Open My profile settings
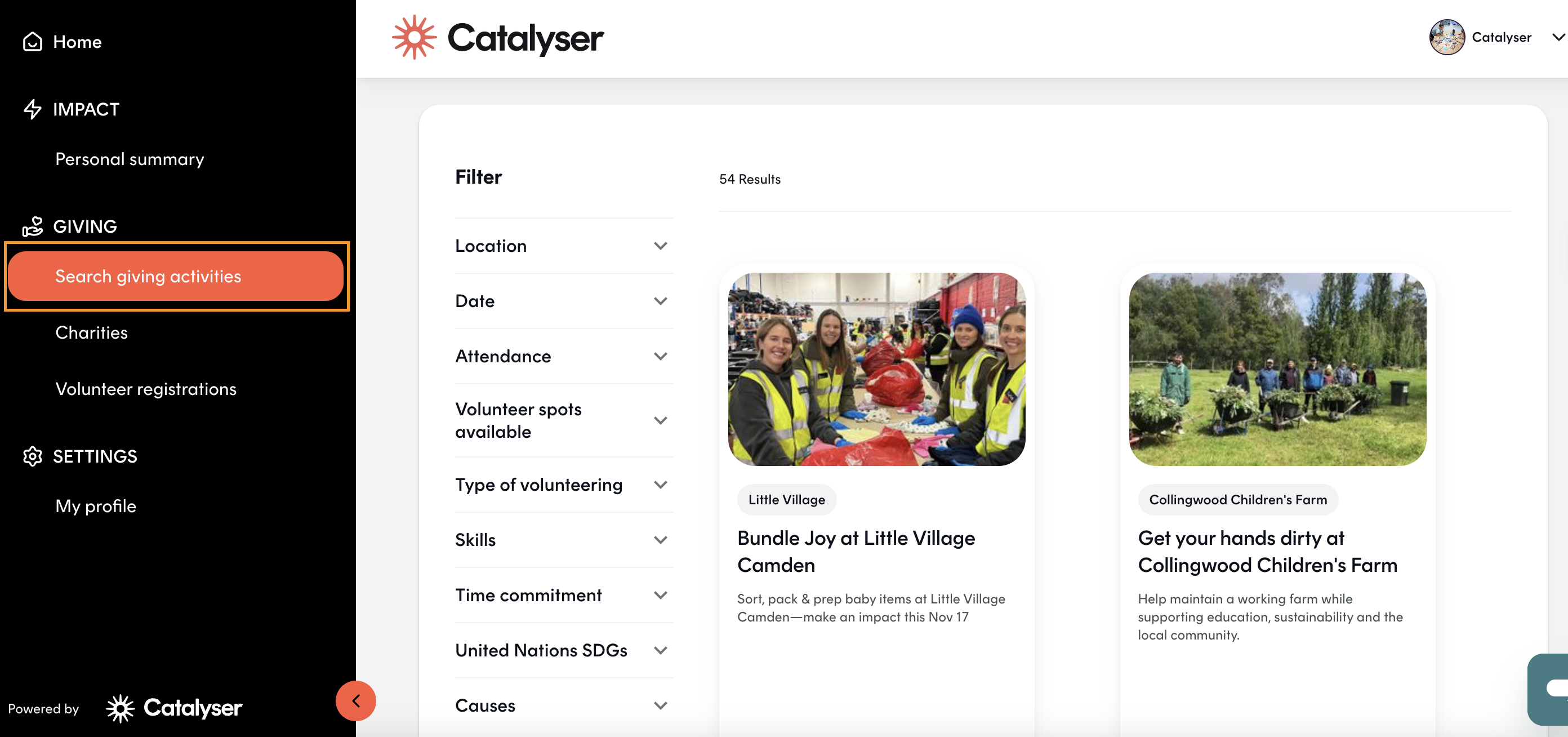The image size is (1568, 737). pyautogui.click(x=96, y=506)
